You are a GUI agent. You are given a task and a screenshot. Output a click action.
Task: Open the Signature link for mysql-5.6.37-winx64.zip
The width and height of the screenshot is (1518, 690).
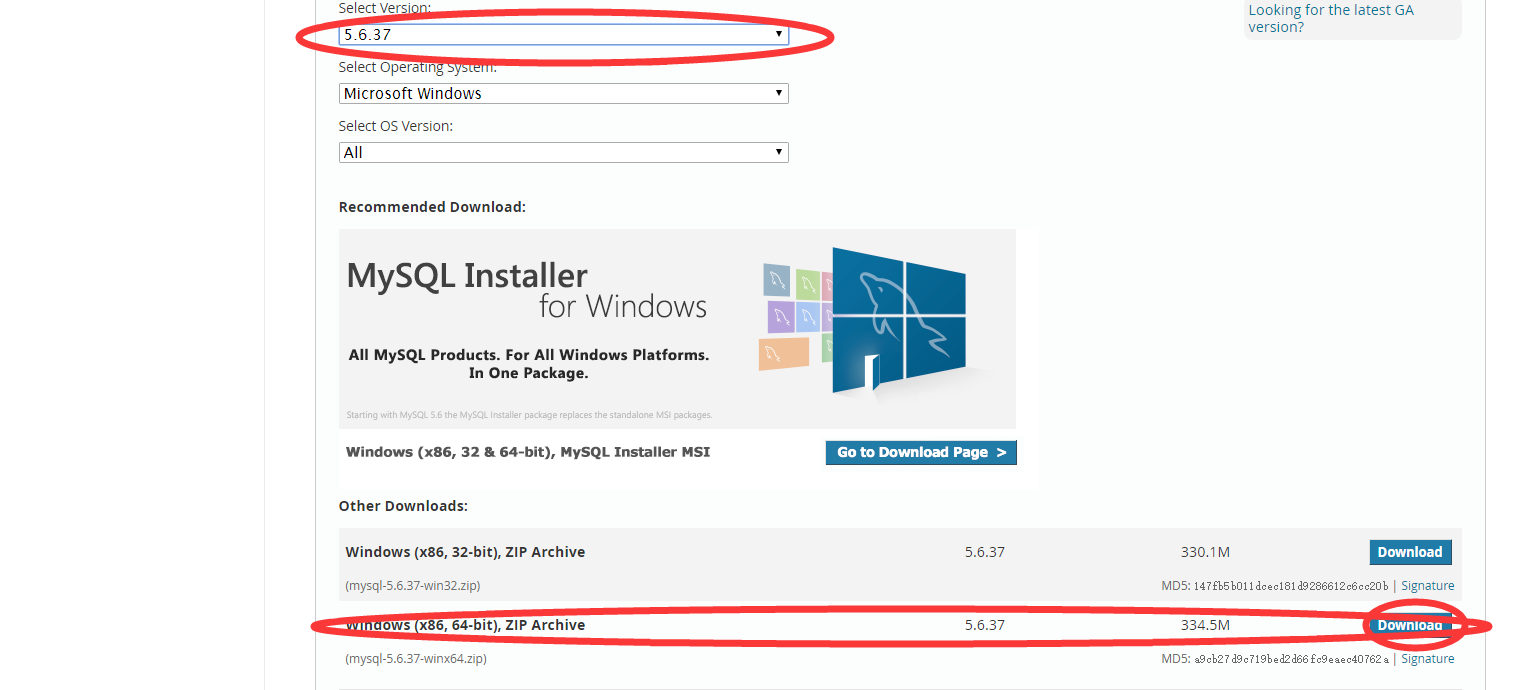(1427, 659)
